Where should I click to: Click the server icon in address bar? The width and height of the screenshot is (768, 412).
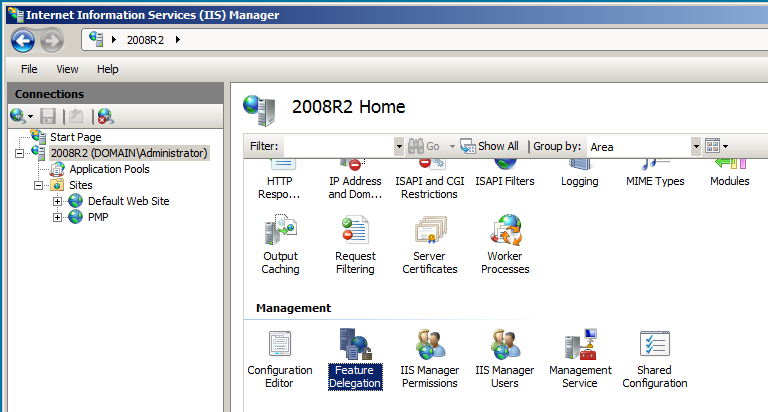(x=96, y=39)
